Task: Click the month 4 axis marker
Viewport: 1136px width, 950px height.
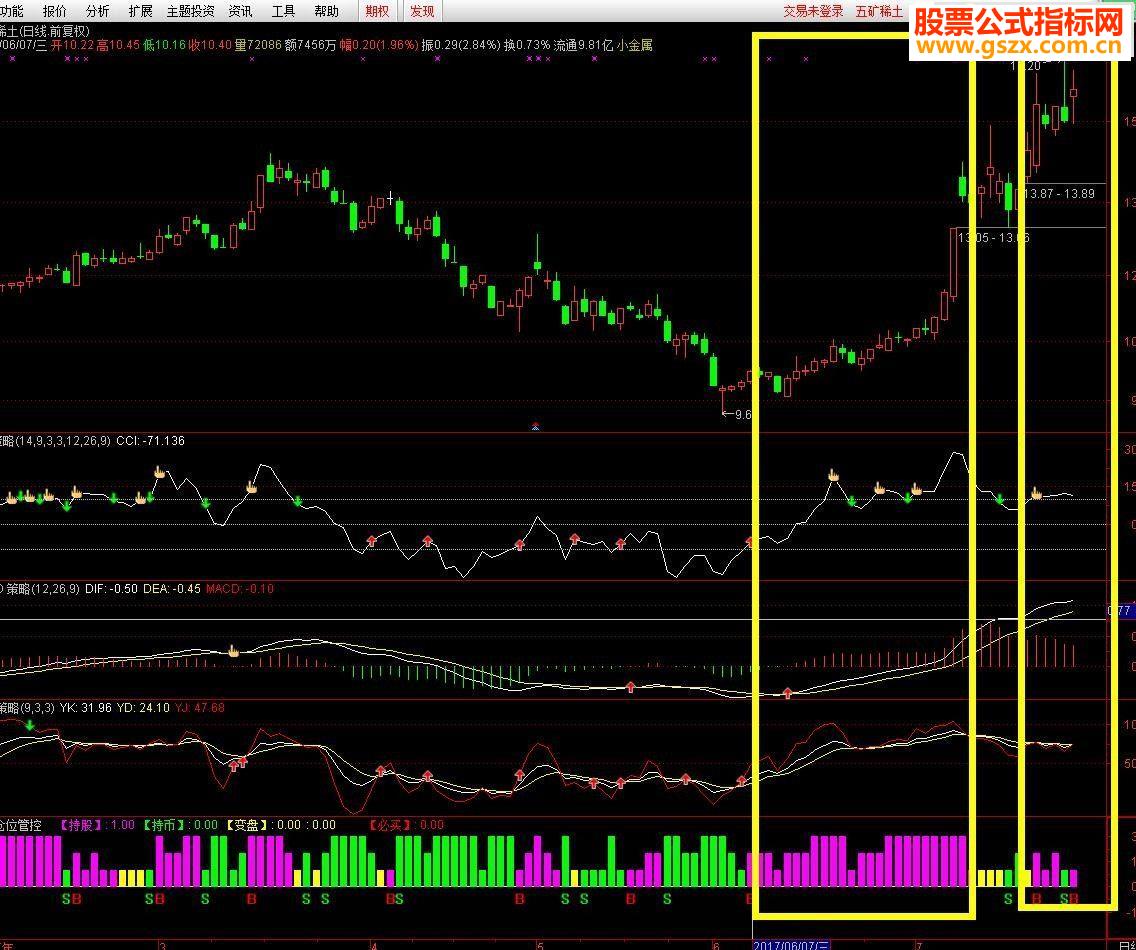Action: [374, 945]
